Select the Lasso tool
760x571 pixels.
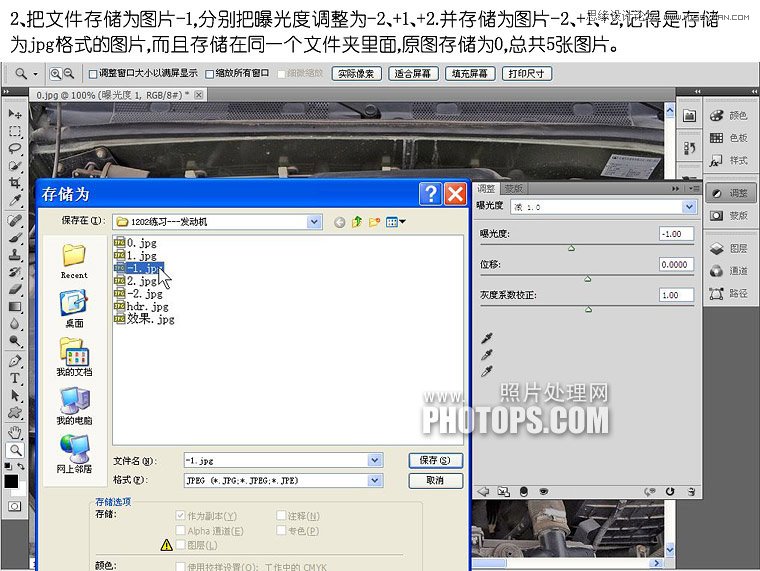click(15, 148)
